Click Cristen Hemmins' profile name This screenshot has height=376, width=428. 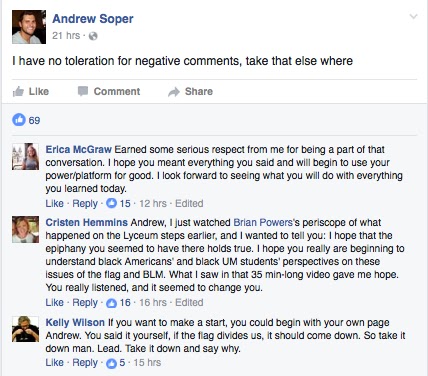(87, 222)
